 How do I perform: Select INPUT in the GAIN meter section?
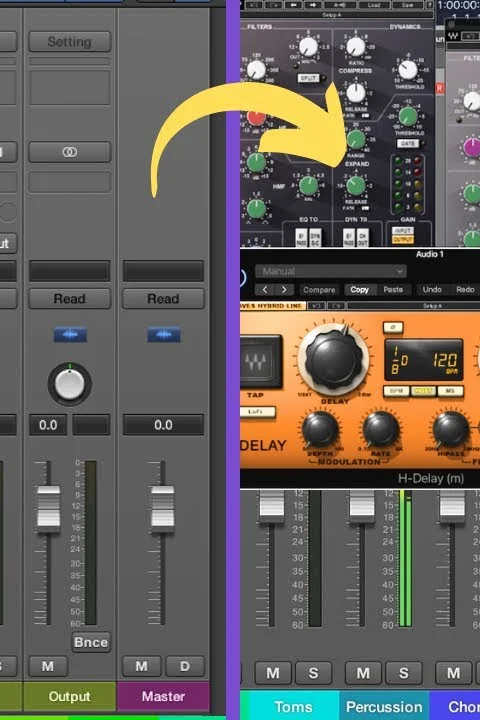(403, 231)
